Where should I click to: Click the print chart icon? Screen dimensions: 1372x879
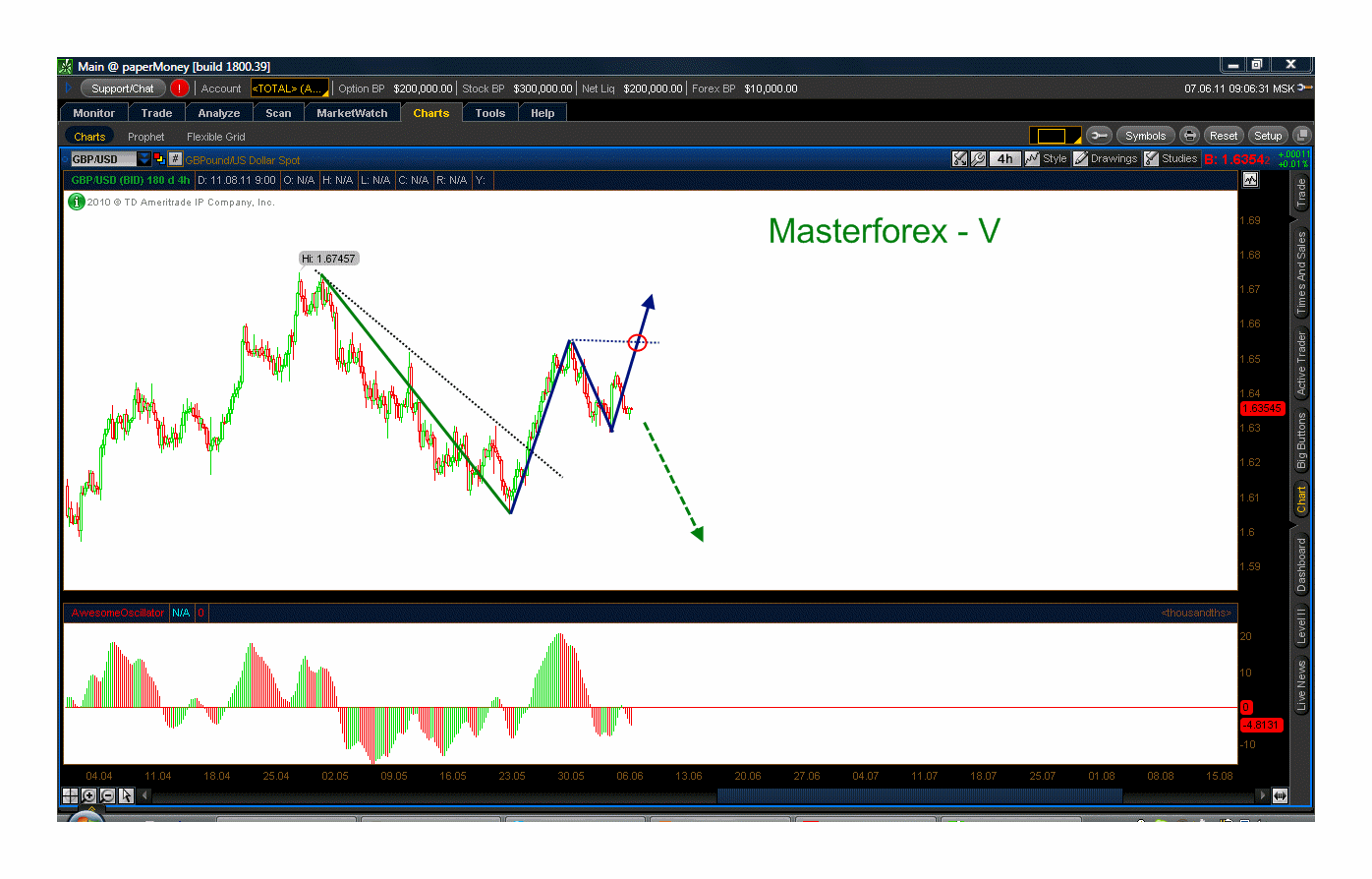coord(1189,136)
